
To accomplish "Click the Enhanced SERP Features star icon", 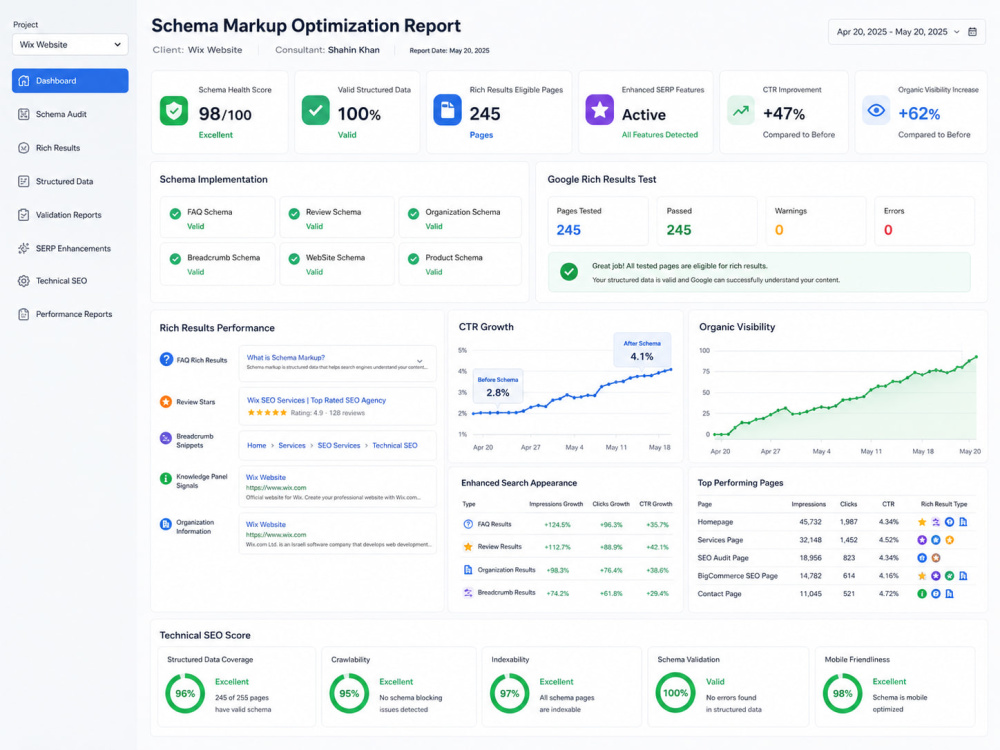I will (x=599, y=110).
